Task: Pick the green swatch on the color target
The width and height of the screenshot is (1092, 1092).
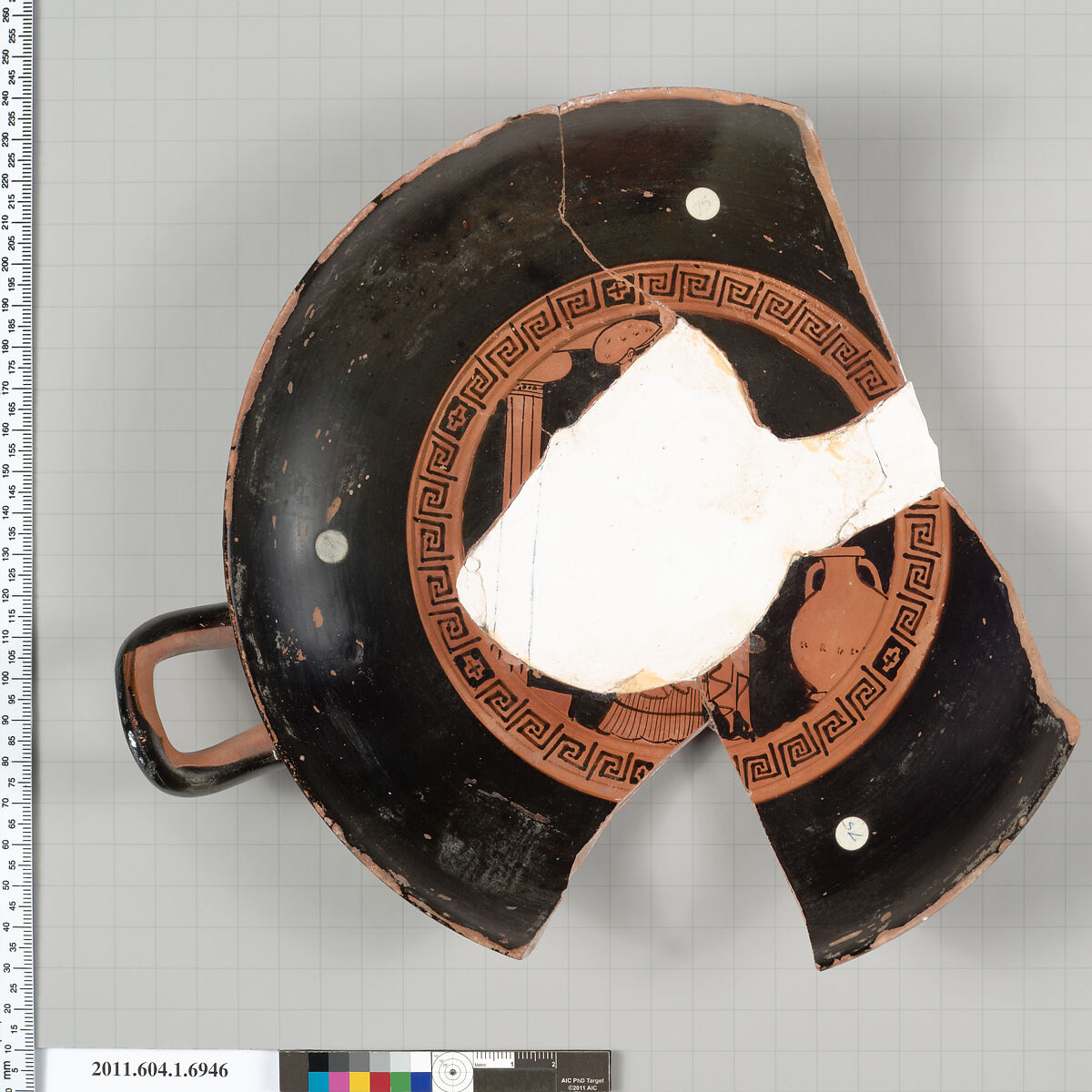Action: 400,1081
